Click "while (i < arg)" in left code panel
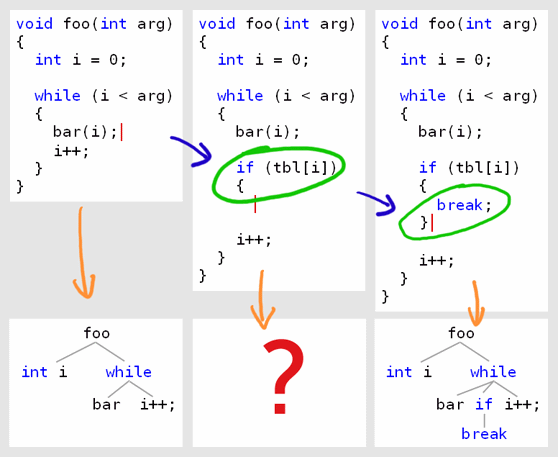 pyautogui.click(x=104, y=96)
